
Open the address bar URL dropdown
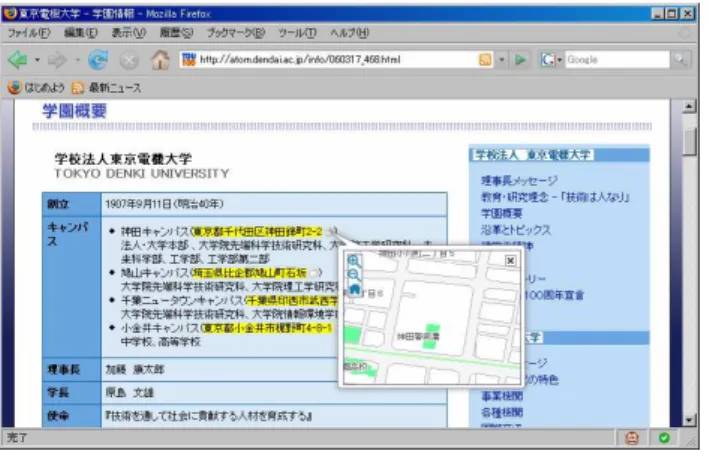pos(501,60)
